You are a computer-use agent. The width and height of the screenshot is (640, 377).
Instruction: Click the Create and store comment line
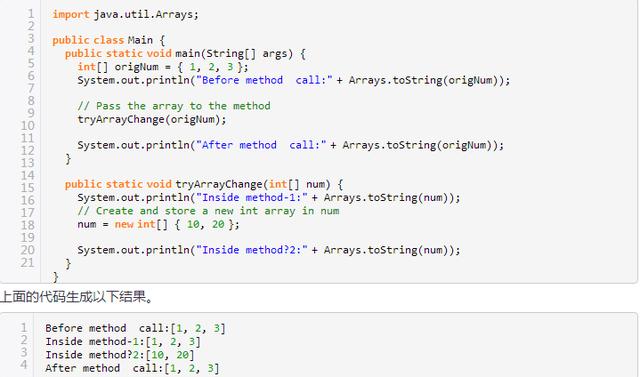(x=208, y=211)
